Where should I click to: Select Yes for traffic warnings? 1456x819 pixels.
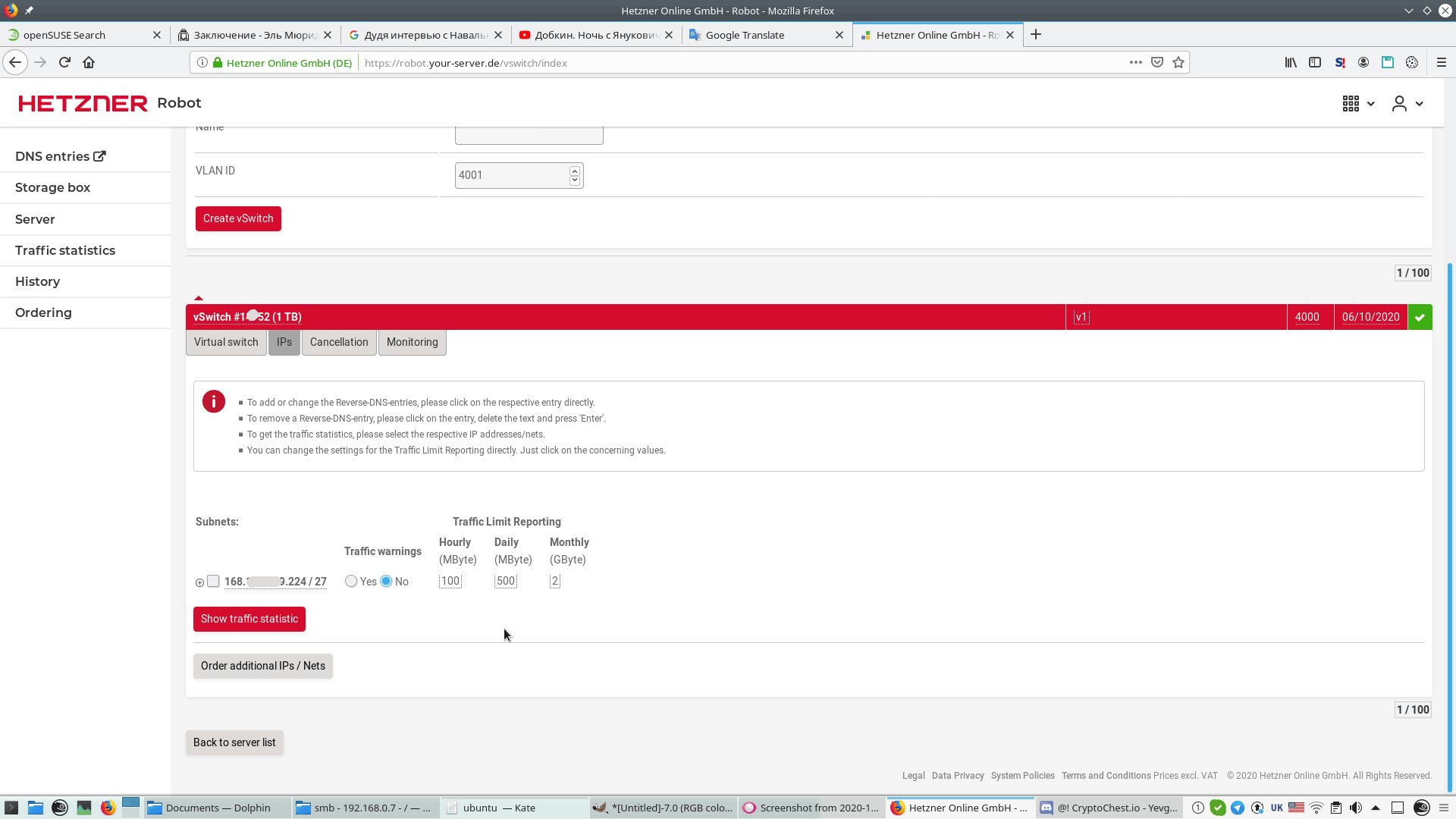coord(351,582)
